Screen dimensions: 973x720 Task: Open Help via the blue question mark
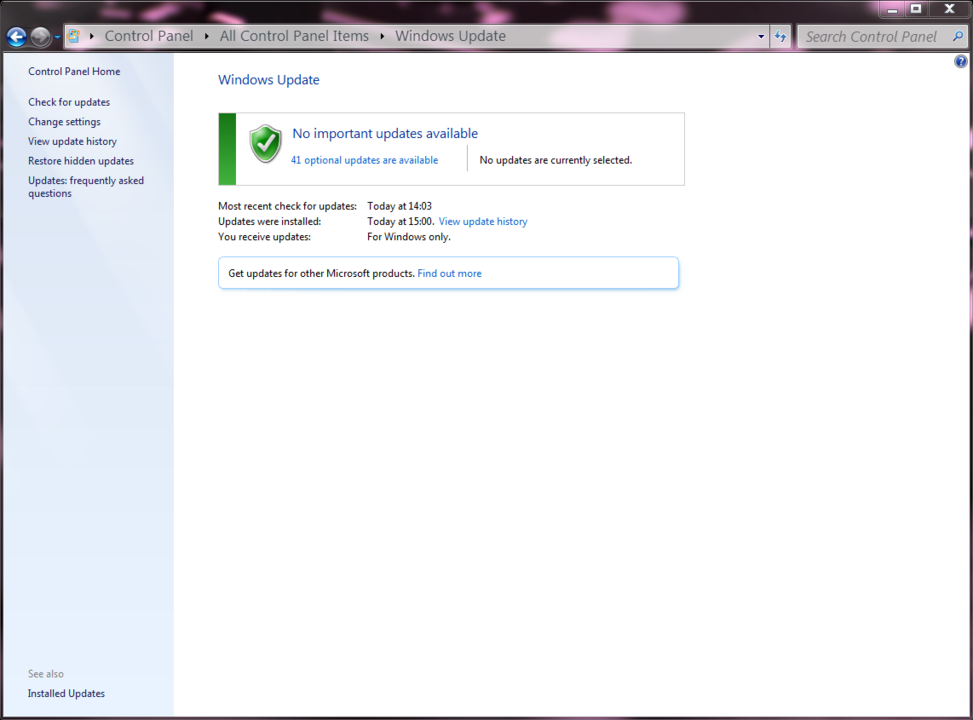pos(961,61)
